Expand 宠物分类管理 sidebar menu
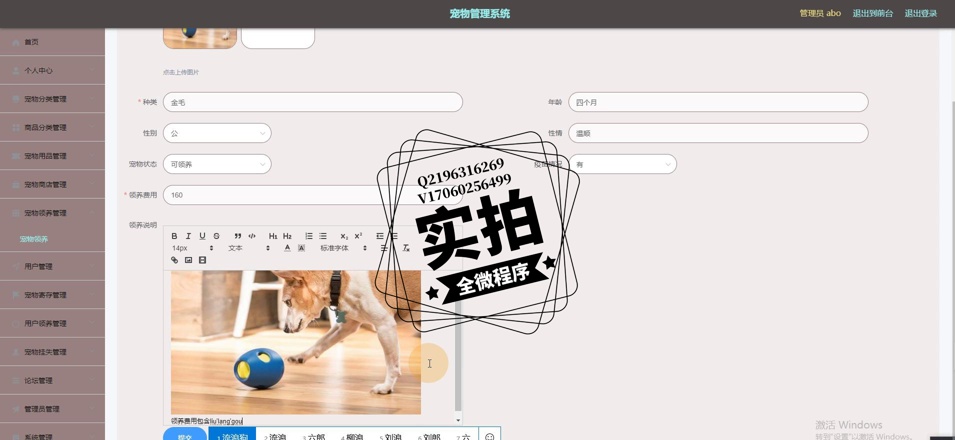The width and height of the screenshot is (955, 440). click(x=52, y=99)
